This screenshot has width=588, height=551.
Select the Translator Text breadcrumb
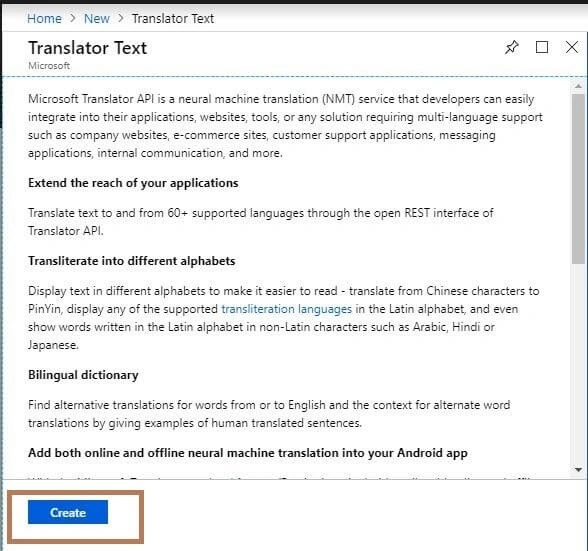pos(173,18)
